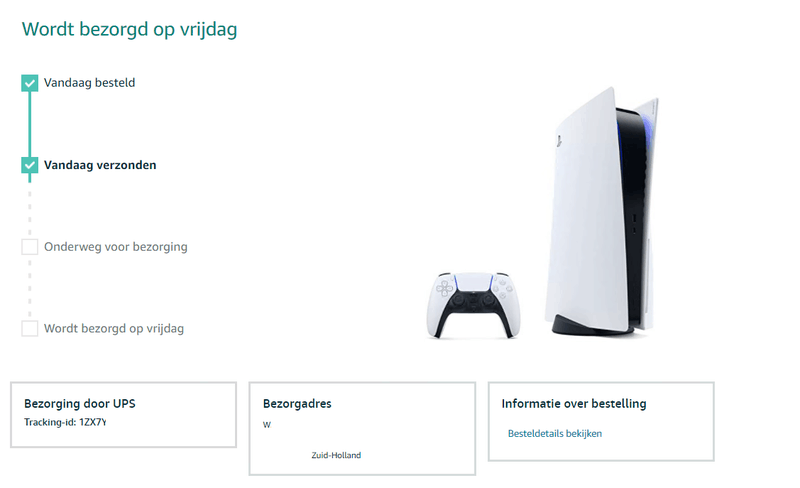Click the green progress line between completed steps
Image resolution: width=800 pixels, height=488 pixels.
point(30,125)
